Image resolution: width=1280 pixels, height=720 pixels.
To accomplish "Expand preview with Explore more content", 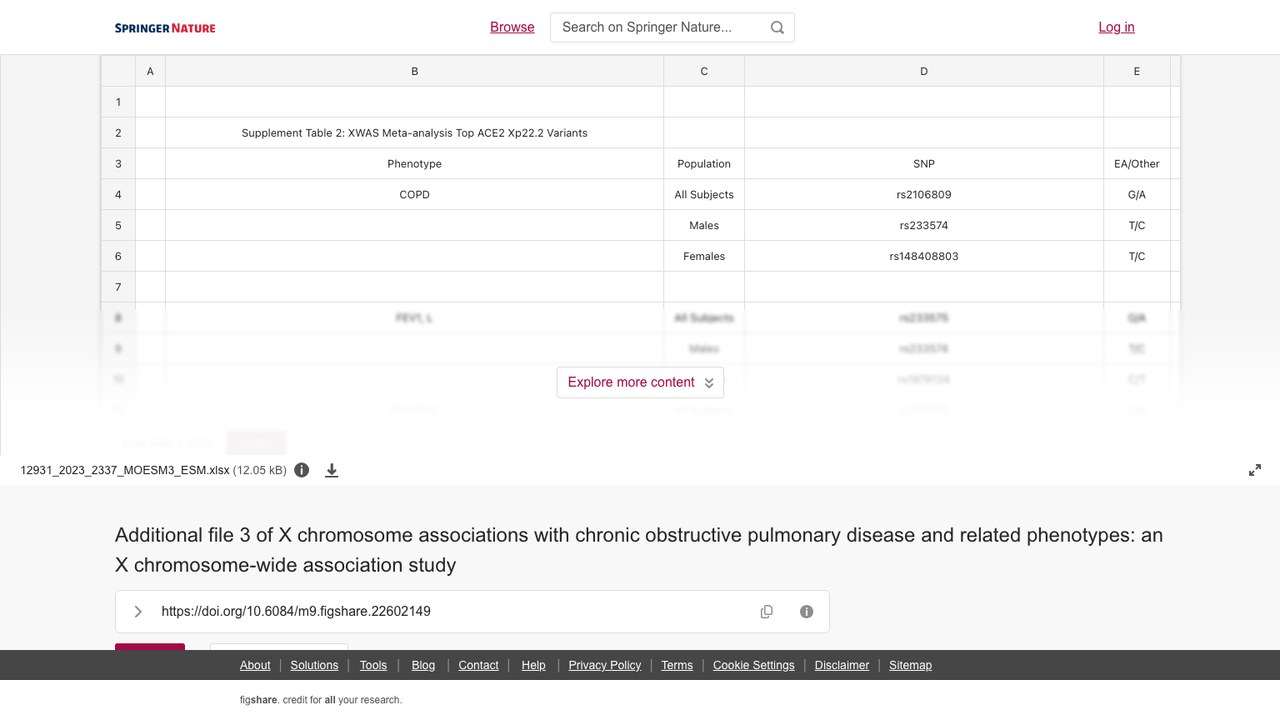I will (x=640, y=382).
